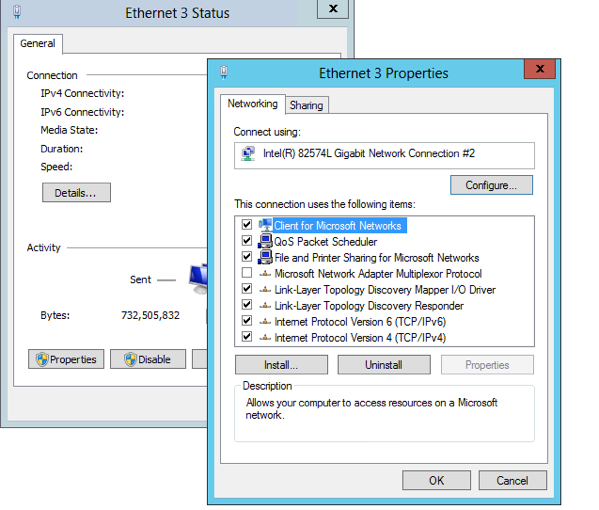Click the Internet Protocol Version 4 protocol icon

point(265,338)
